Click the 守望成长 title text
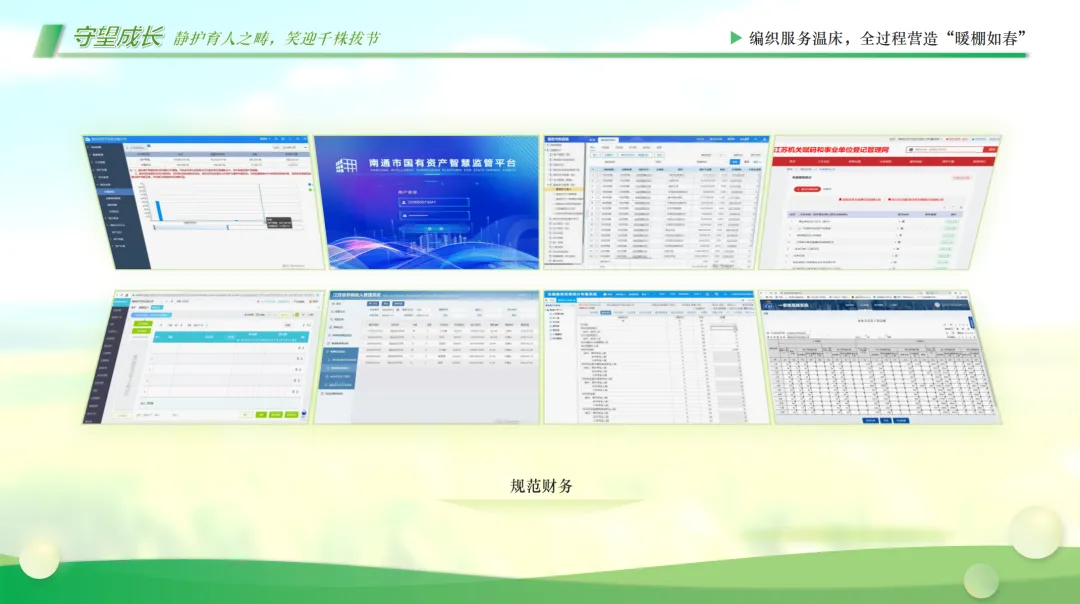 click(x=118, y=37)
